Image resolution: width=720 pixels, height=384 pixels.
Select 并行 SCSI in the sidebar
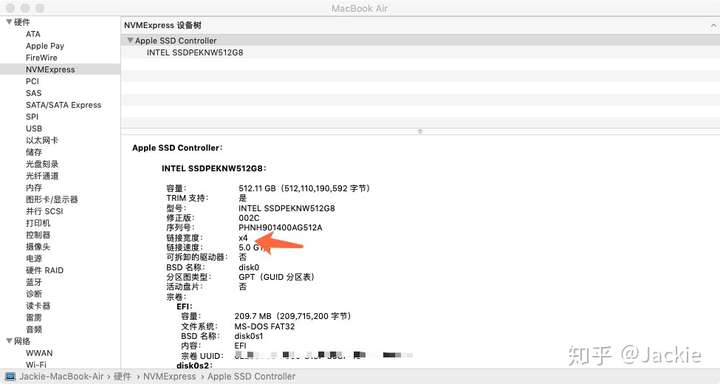coord(45,211)
